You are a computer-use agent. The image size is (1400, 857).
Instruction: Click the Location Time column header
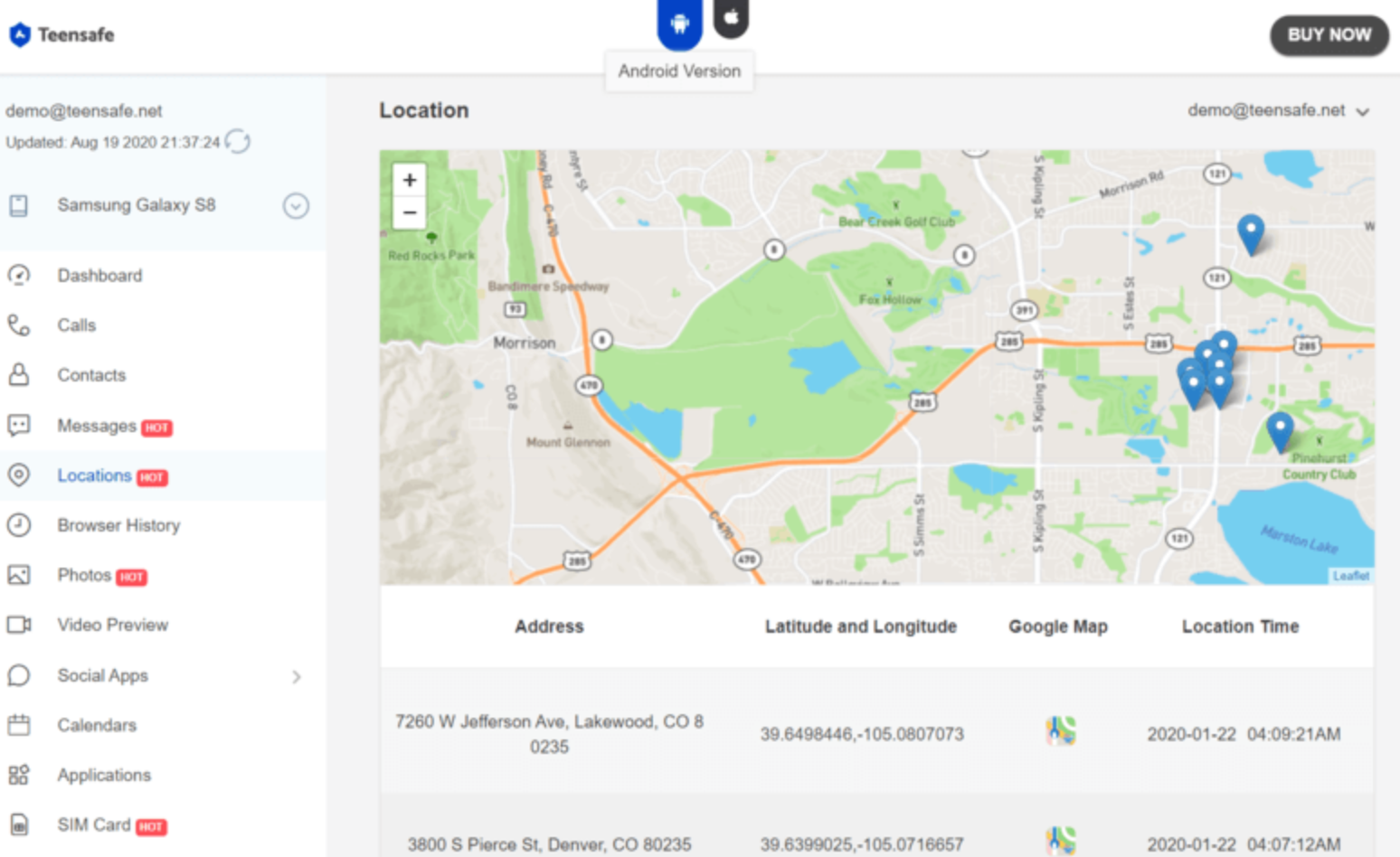(1240, 626)
